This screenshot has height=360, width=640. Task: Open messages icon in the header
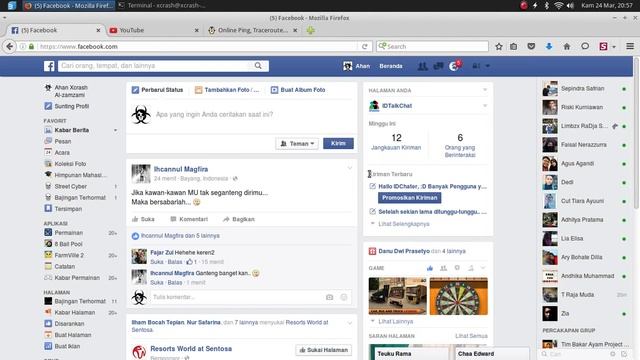coord(438,66)
